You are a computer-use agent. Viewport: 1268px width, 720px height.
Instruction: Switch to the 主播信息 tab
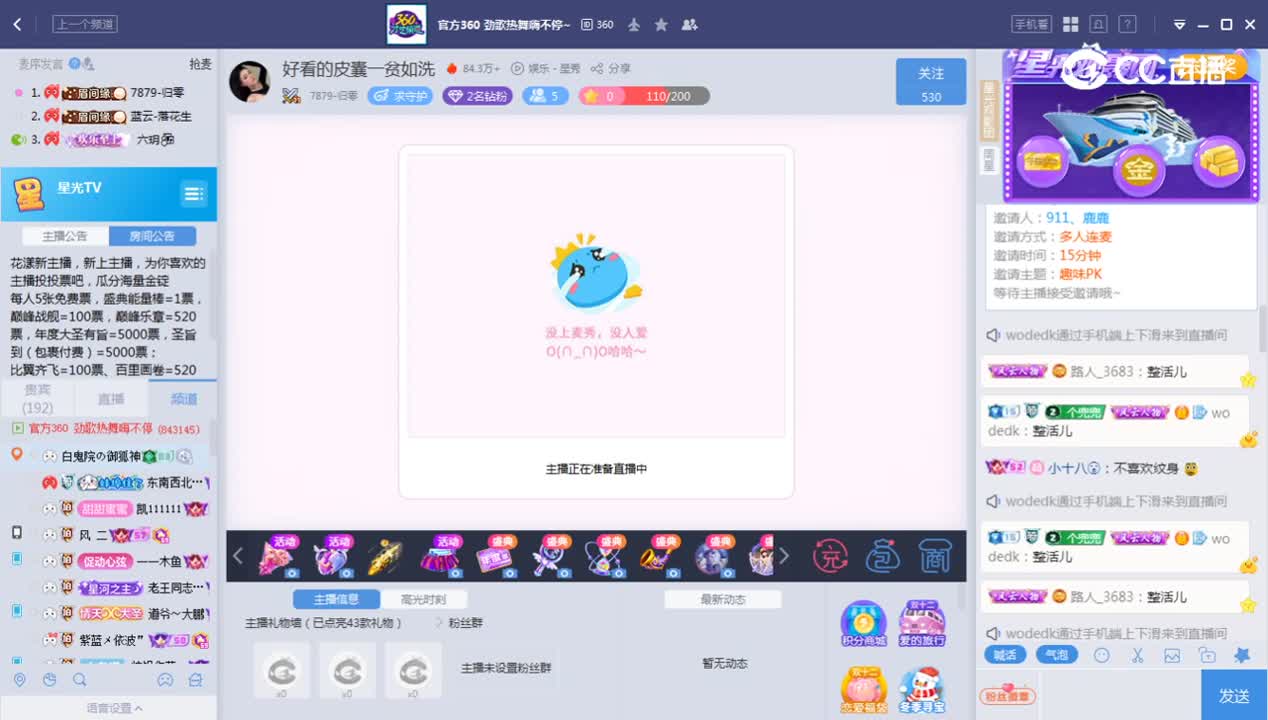(x=336, y=599)
